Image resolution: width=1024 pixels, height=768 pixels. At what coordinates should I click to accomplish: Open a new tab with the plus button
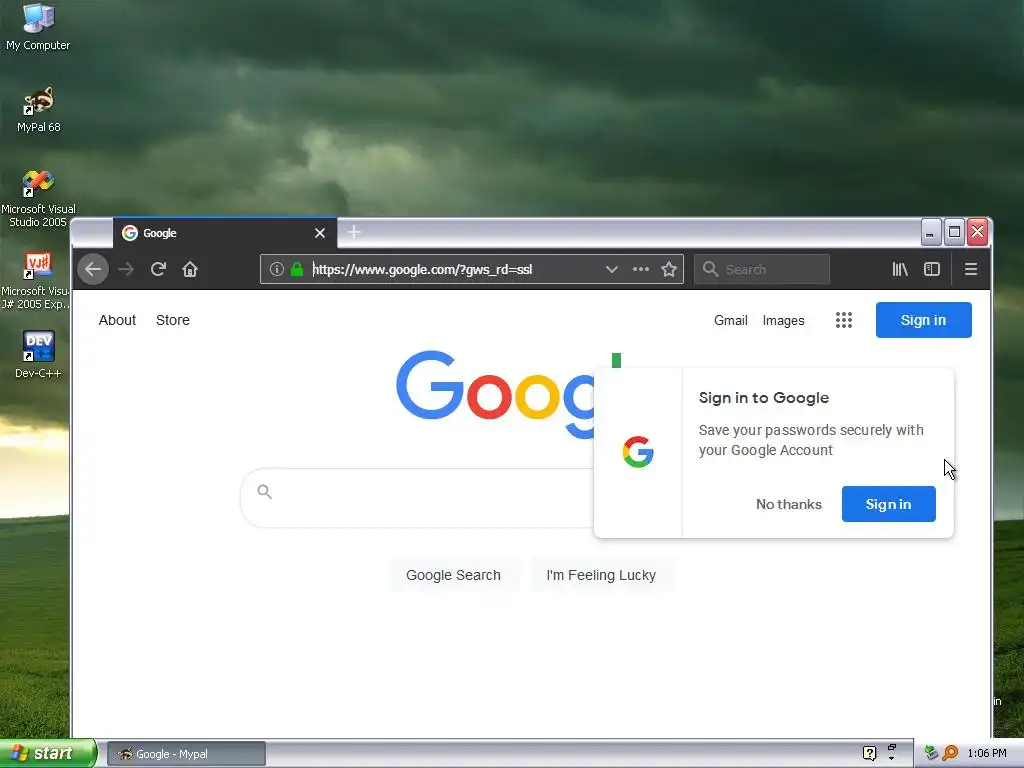click(x=354, y=232)
